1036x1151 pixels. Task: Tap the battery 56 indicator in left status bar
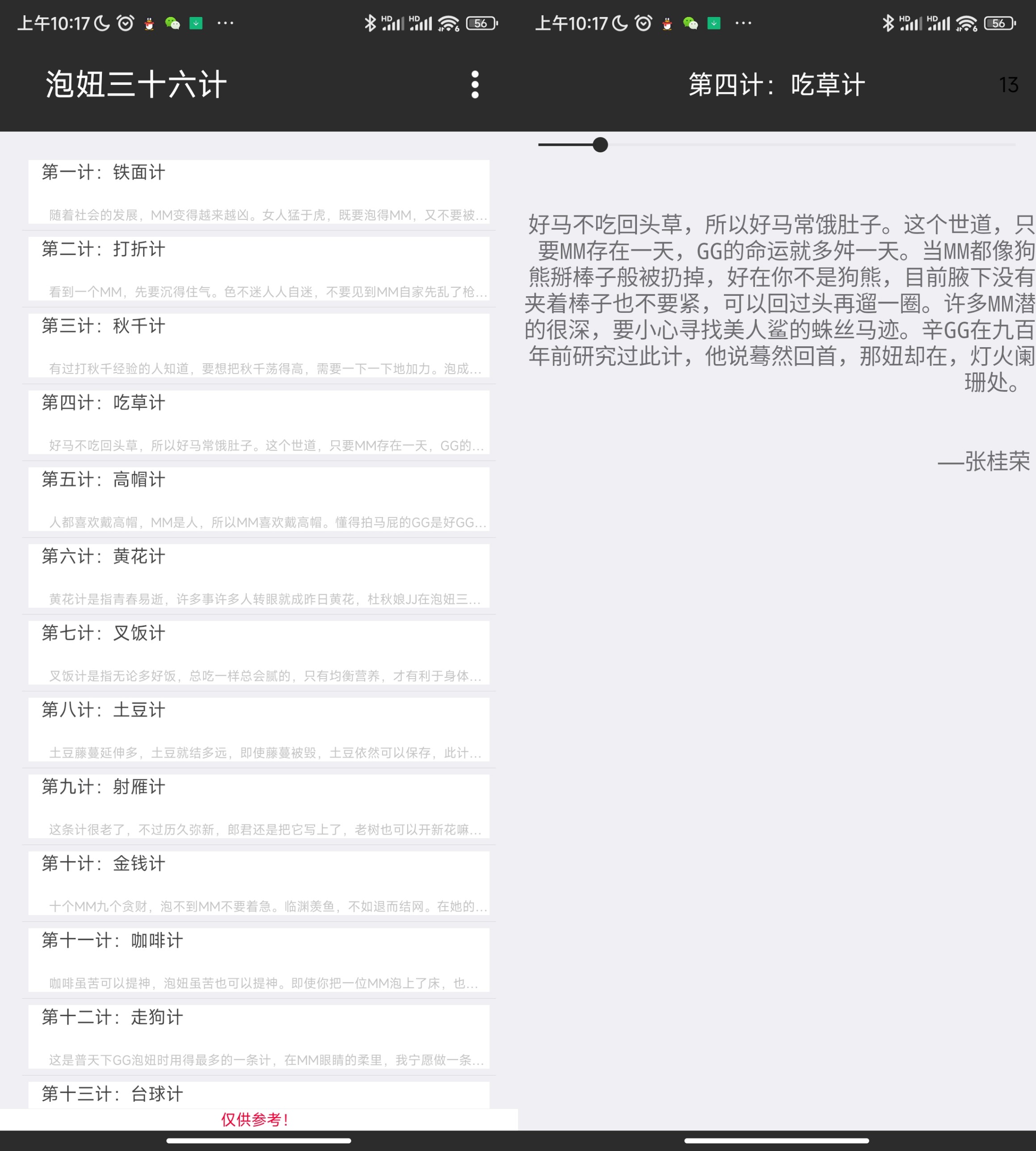[x=482, y=23]
